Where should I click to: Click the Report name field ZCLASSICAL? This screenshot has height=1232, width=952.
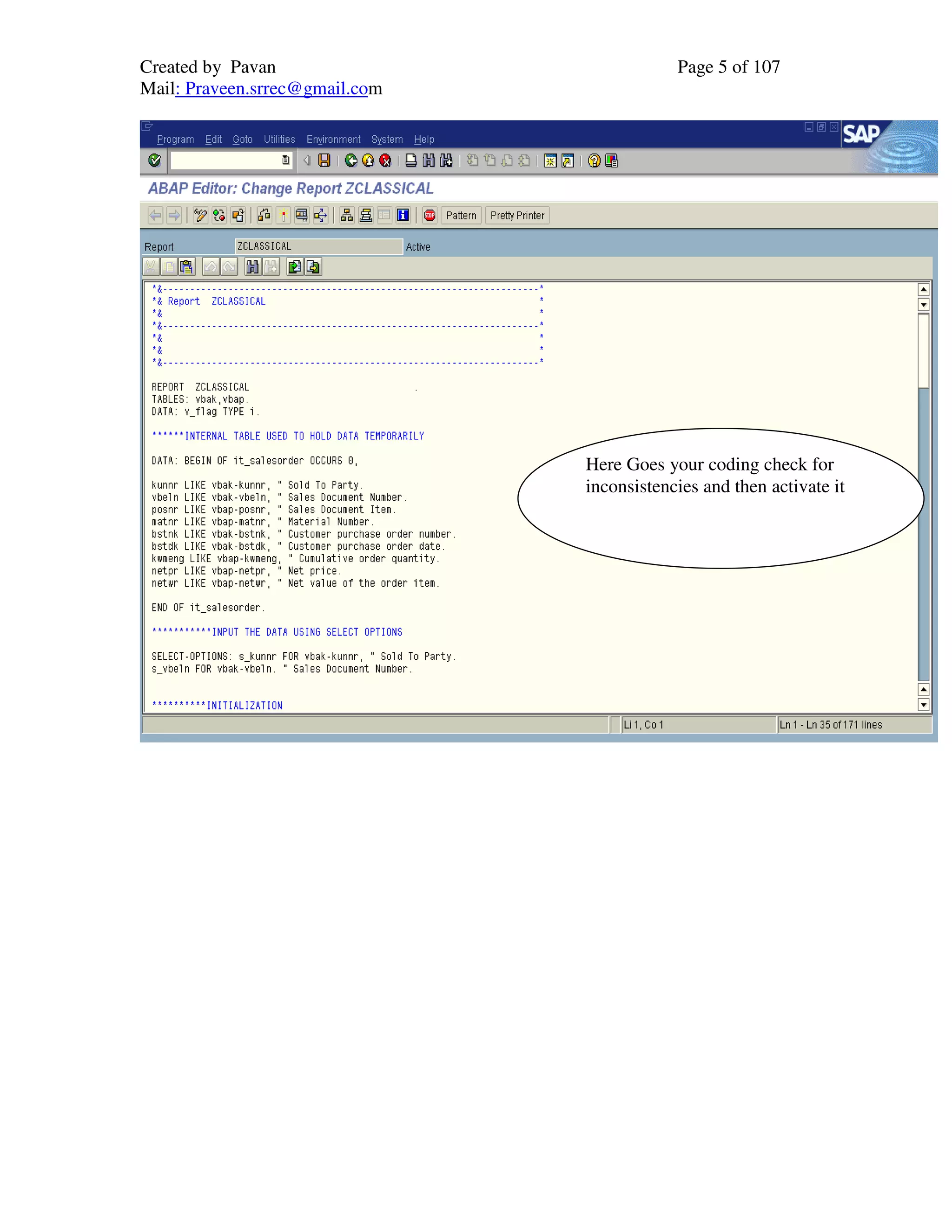tap(318, 246)
